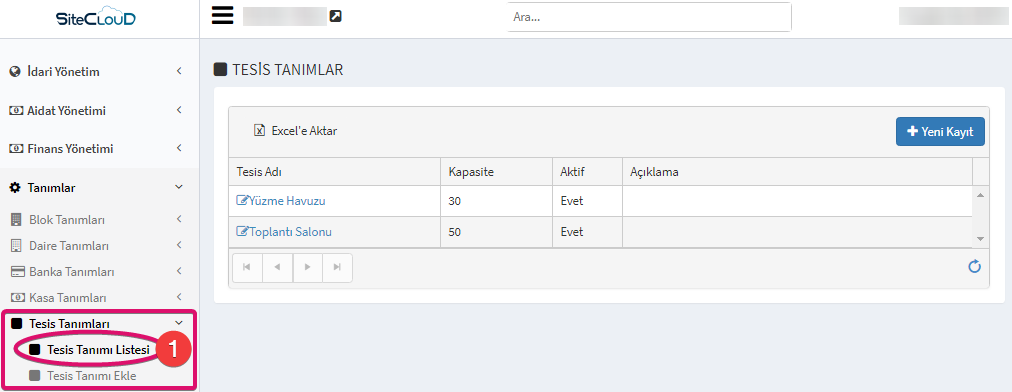Go to previous page of grid
This screenshot has width=1012, height=392.
(278, 267)
